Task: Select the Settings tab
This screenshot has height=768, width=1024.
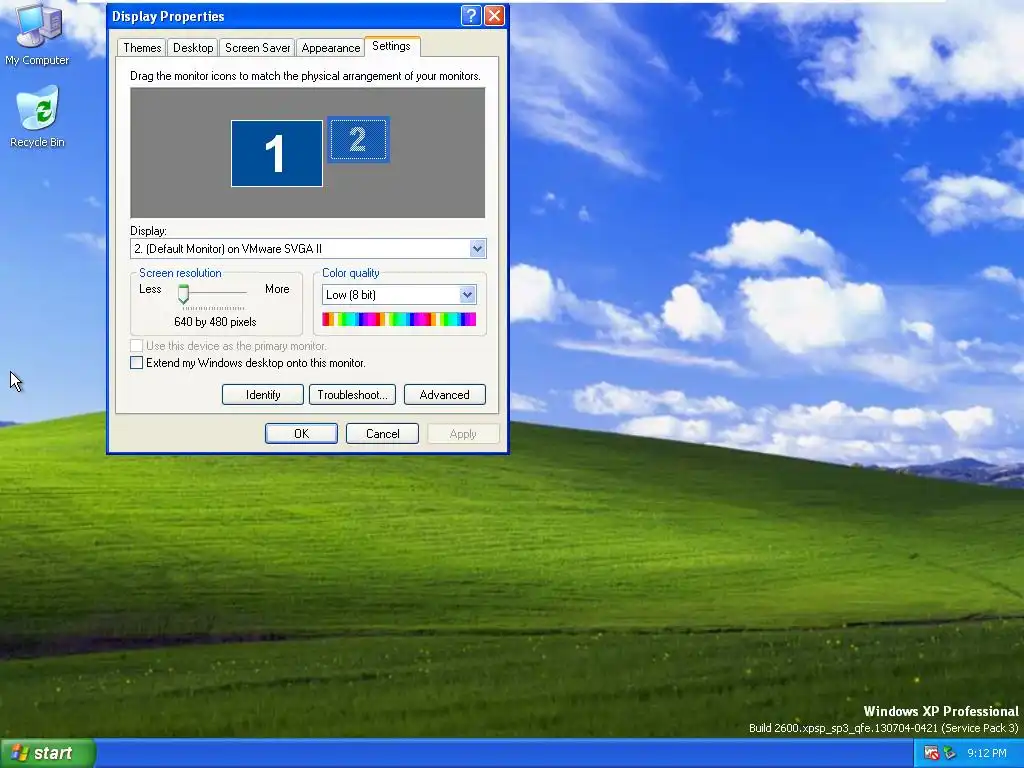Action: [391, 46]
